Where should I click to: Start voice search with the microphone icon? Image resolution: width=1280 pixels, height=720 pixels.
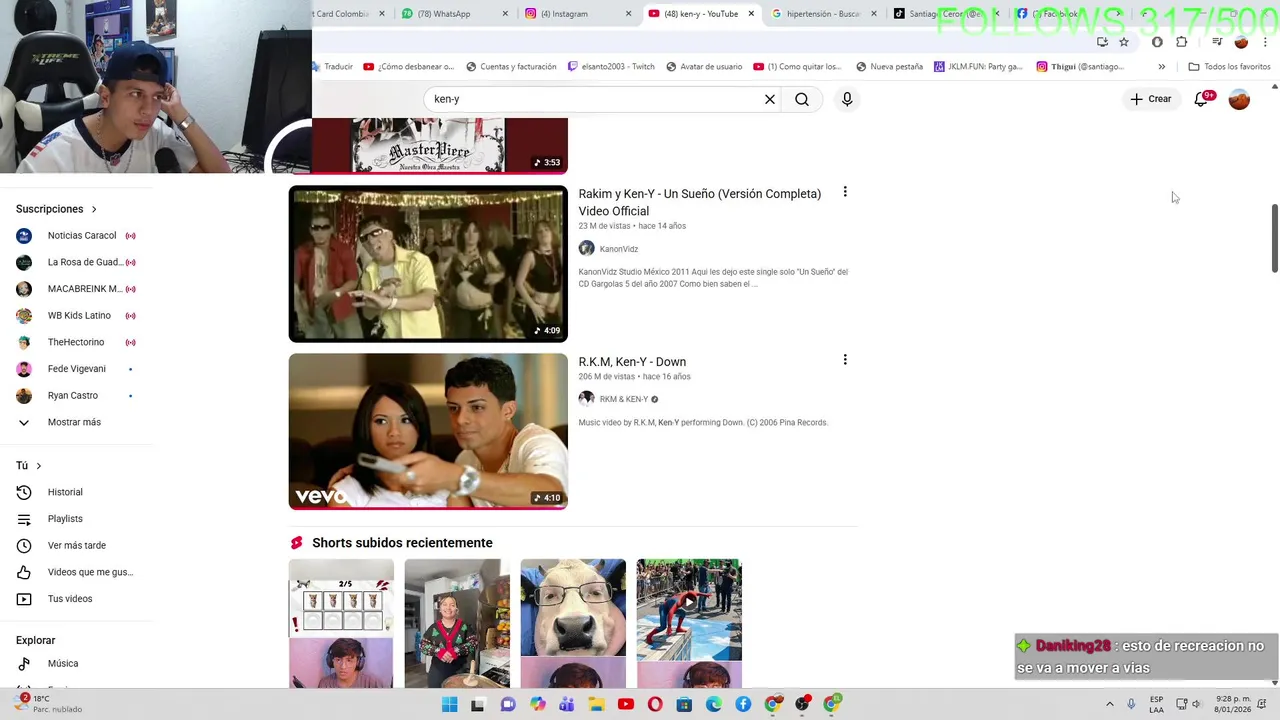point(847,99)
